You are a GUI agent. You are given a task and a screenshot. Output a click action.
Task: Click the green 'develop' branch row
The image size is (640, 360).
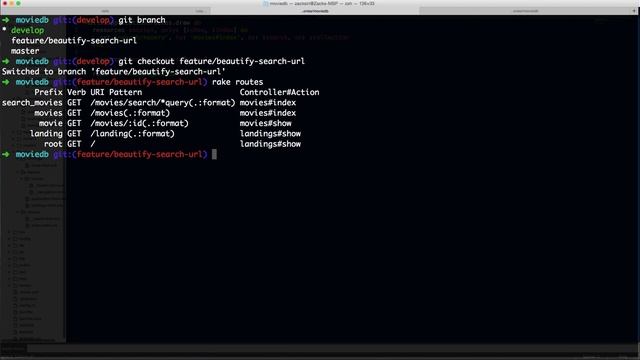pyautogui.click(x=27, y=30)
